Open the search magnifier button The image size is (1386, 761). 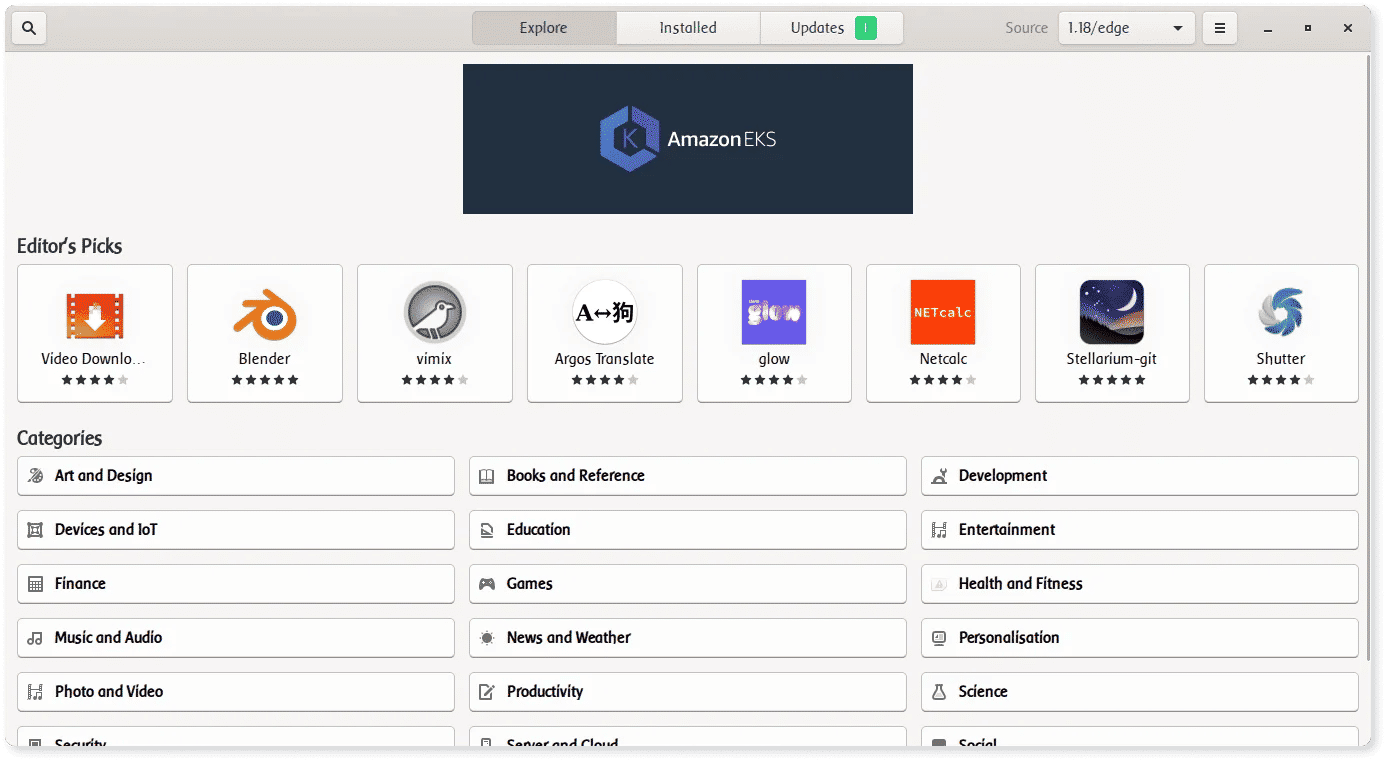(29, 28)
